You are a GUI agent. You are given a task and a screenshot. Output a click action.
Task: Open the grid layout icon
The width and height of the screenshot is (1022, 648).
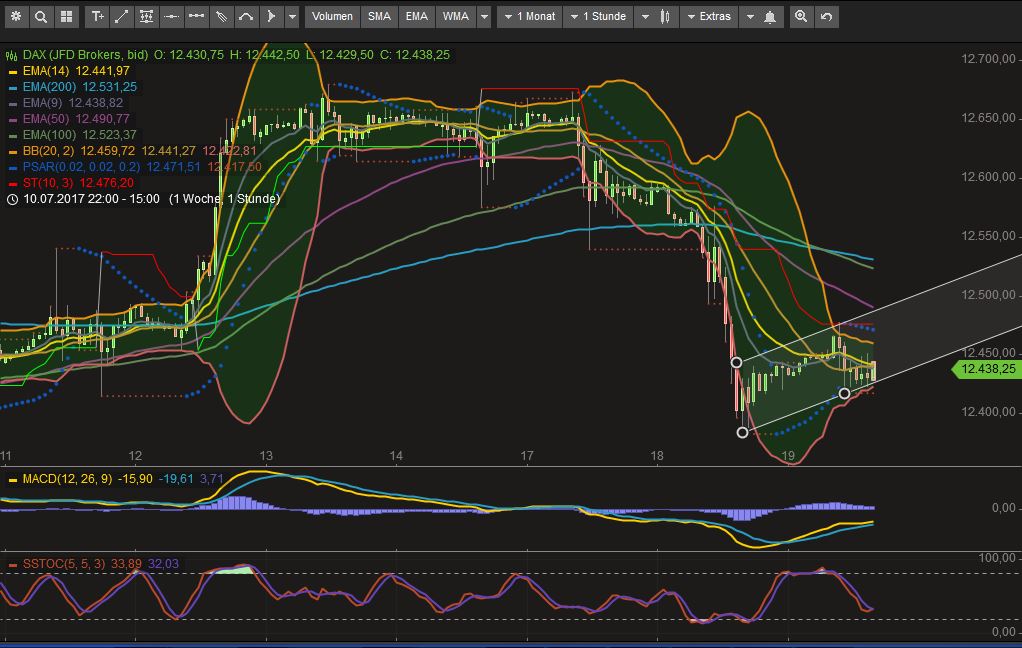click(66, 17)
